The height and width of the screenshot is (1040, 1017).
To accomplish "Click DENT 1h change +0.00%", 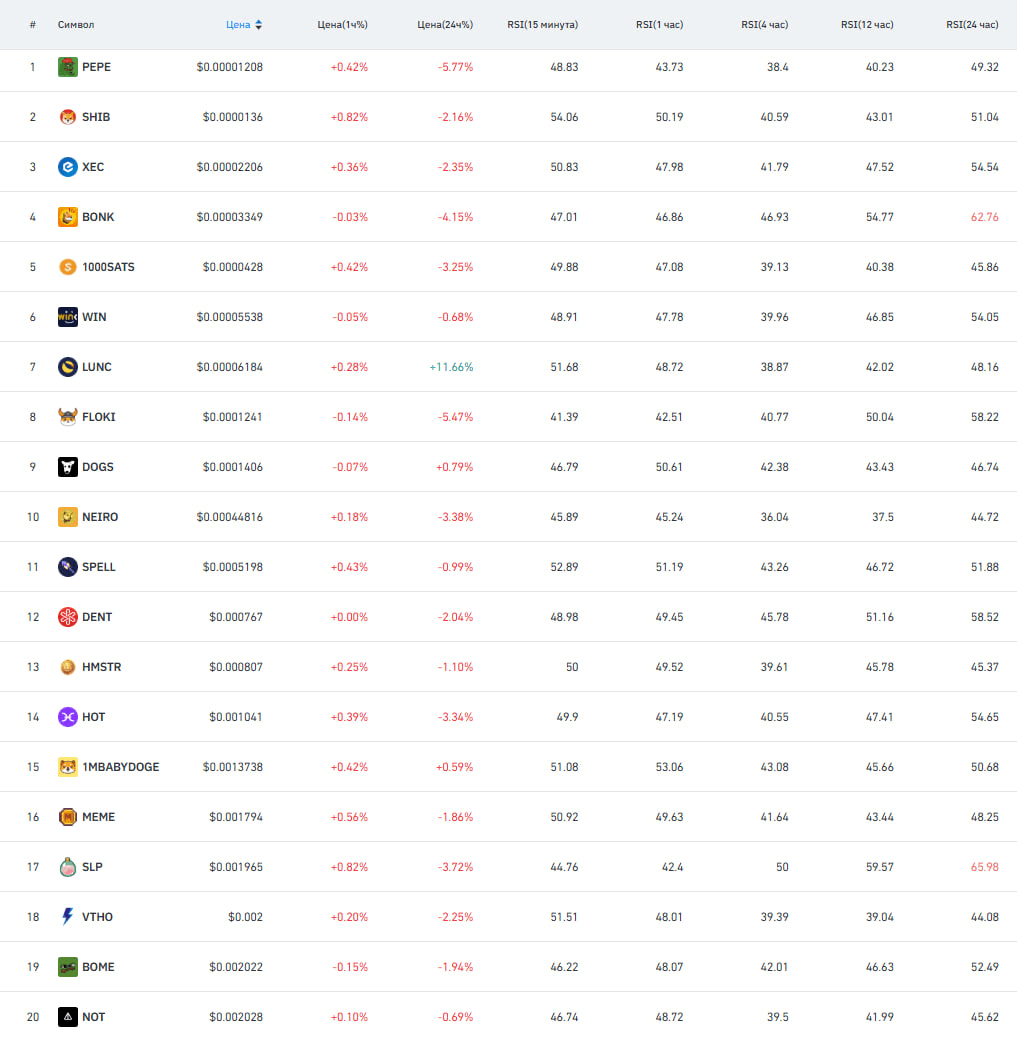I will [349, 617].
